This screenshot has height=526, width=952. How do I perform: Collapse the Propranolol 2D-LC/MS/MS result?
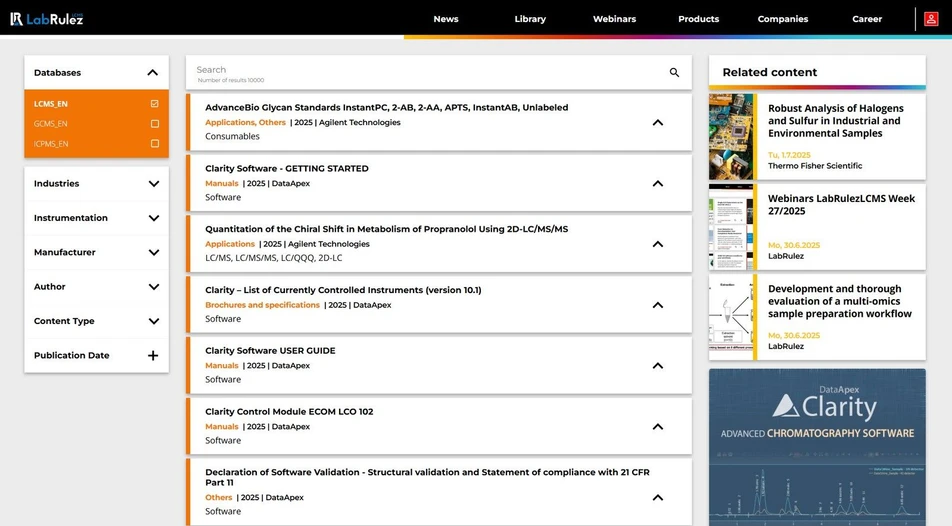coord(658,244)
